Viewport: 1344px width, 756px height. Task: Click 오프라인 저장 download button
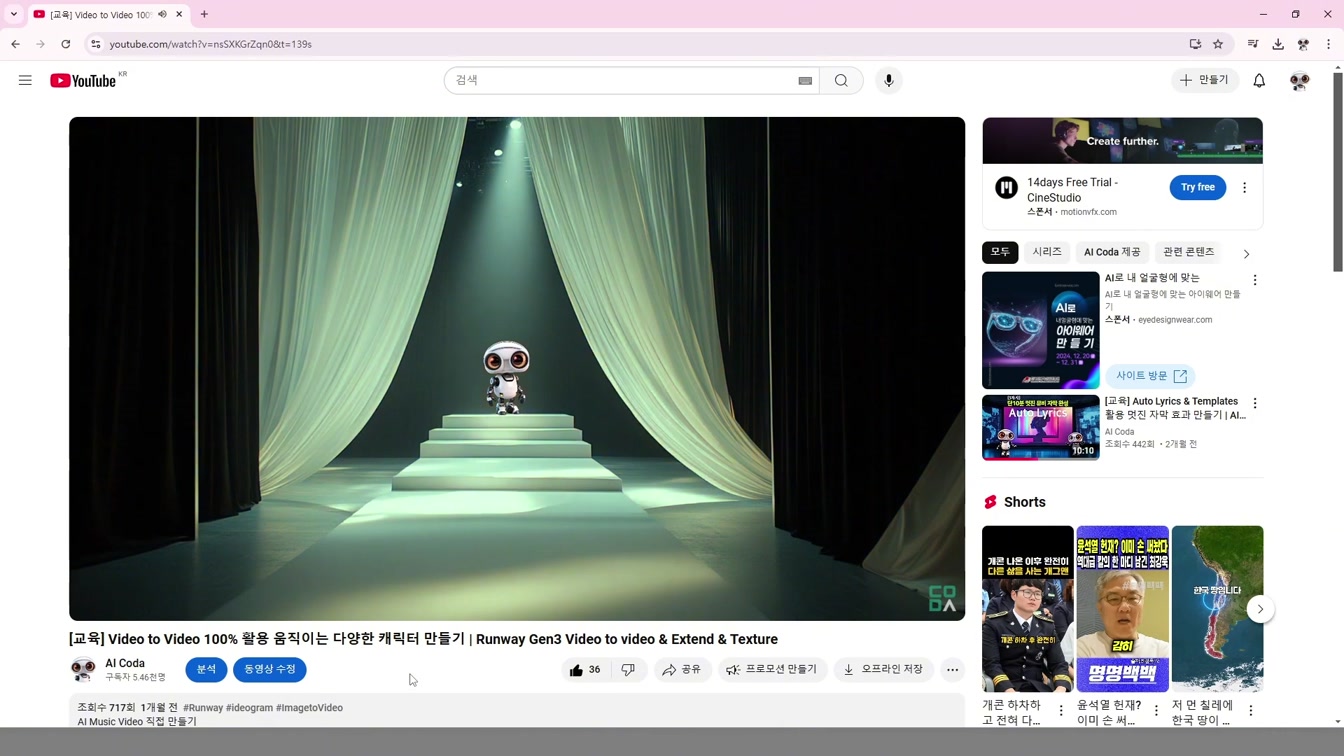click(884, 670)
